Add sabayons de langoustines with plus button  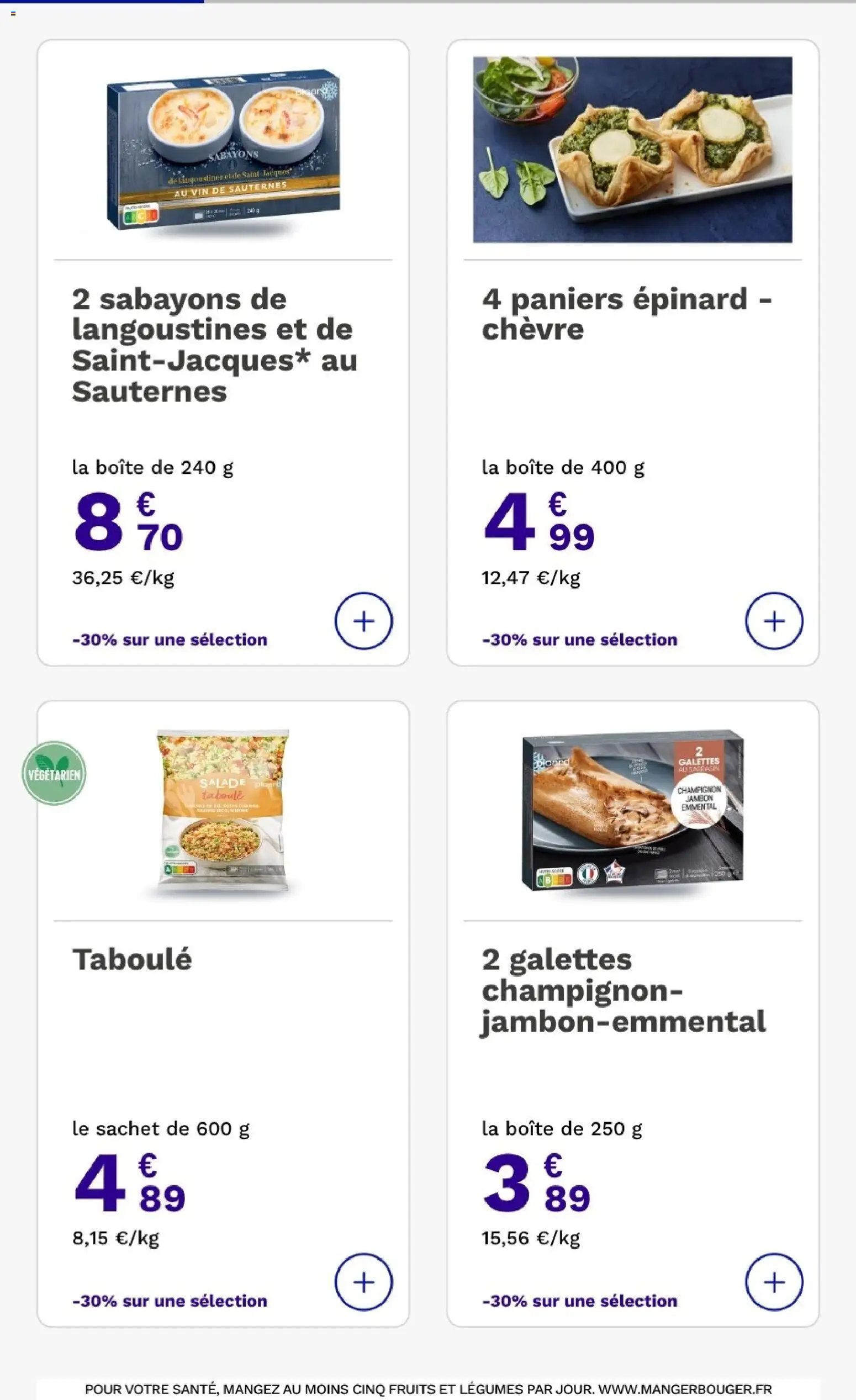(363, 621)
